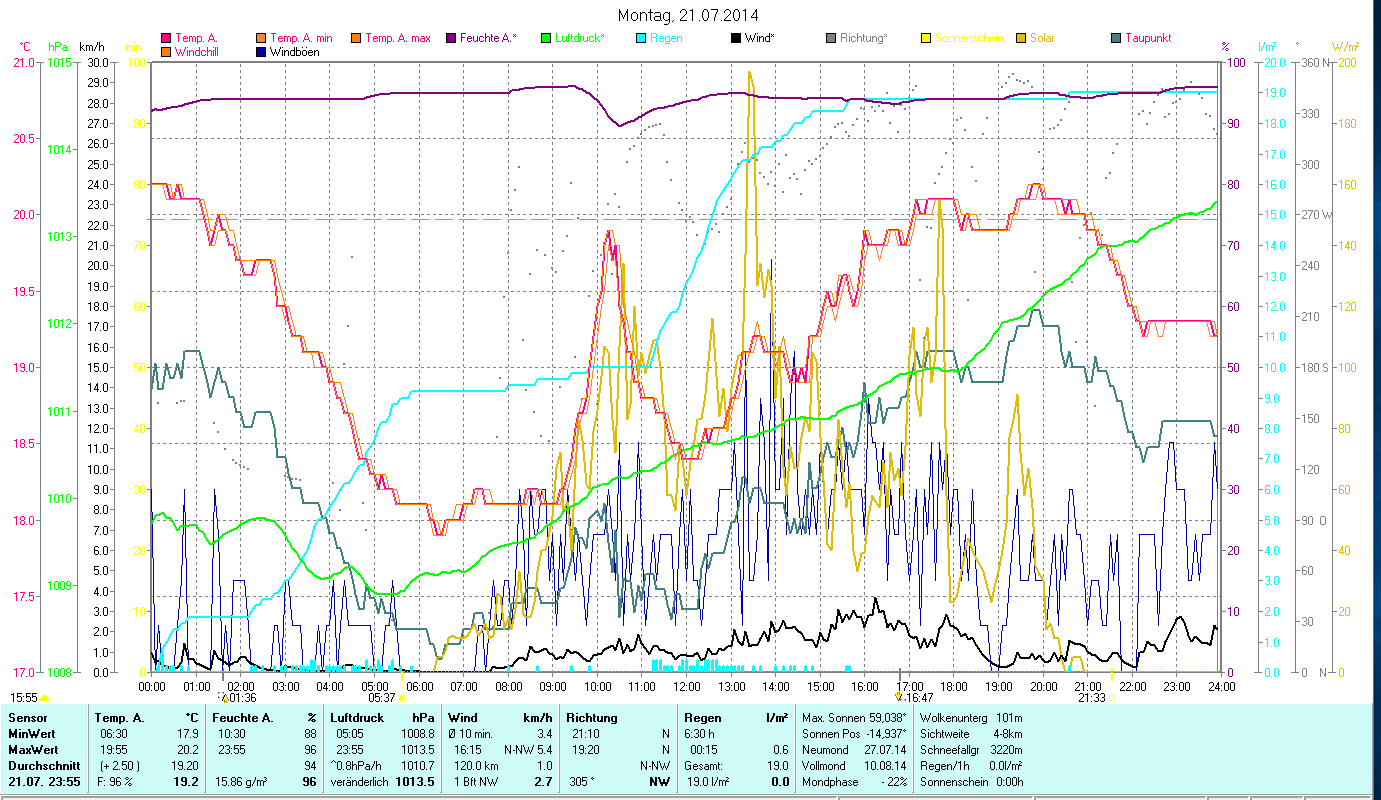Click the sun icon beside 15:55
1381x800 pixels.
[45, 698]
